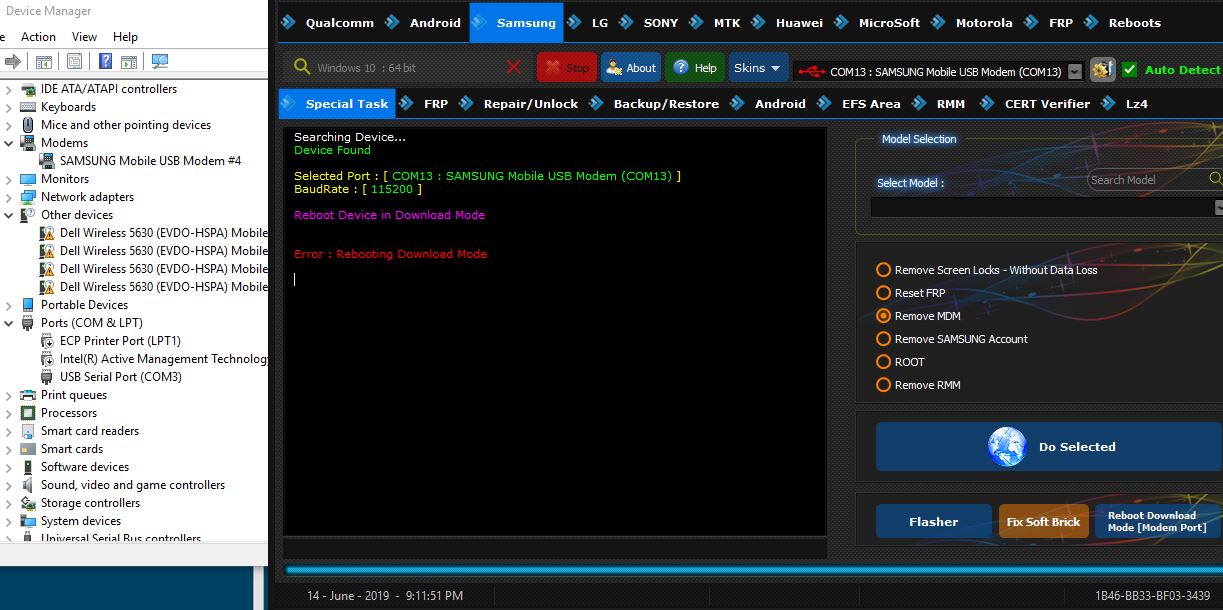Image resolution: width=1223 pixels, height=610 pixels.
Task: Click the red USB icon in port box
Action: (x=812, y=71)
